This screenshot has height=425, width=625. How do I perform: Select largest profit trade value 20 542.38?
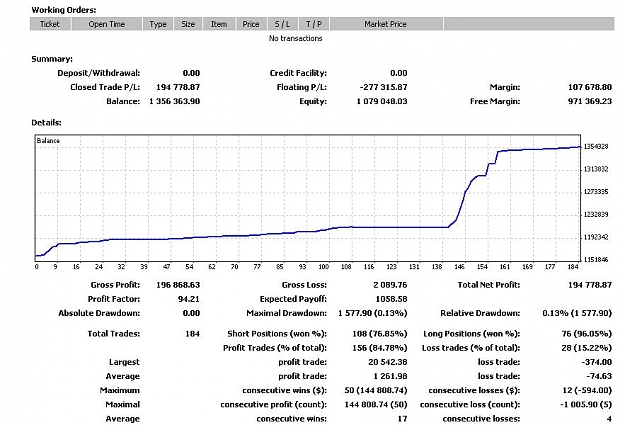pyautogui.click(x=387, y=362)
